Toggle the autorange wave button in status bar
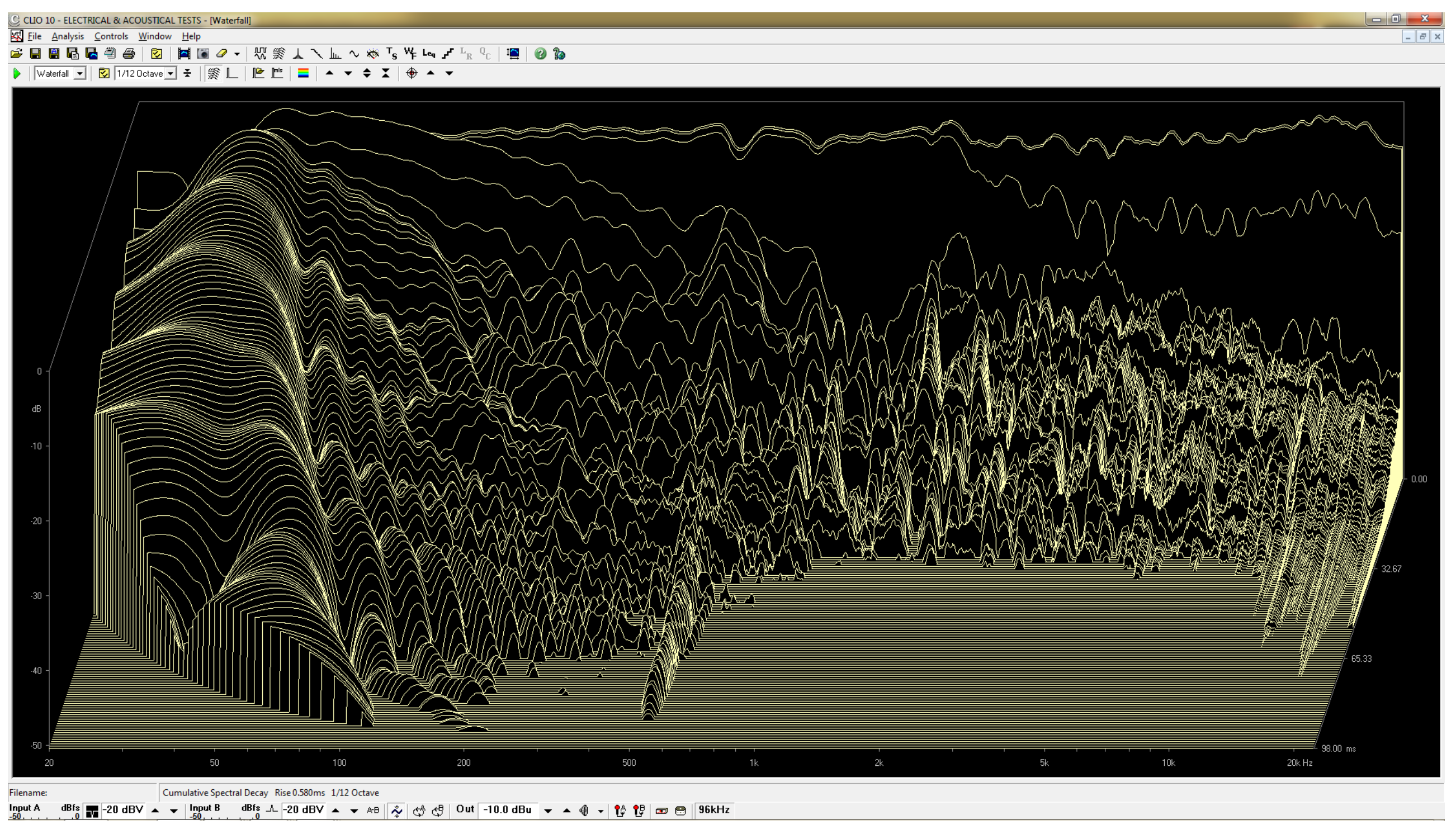 coord(396,810)
